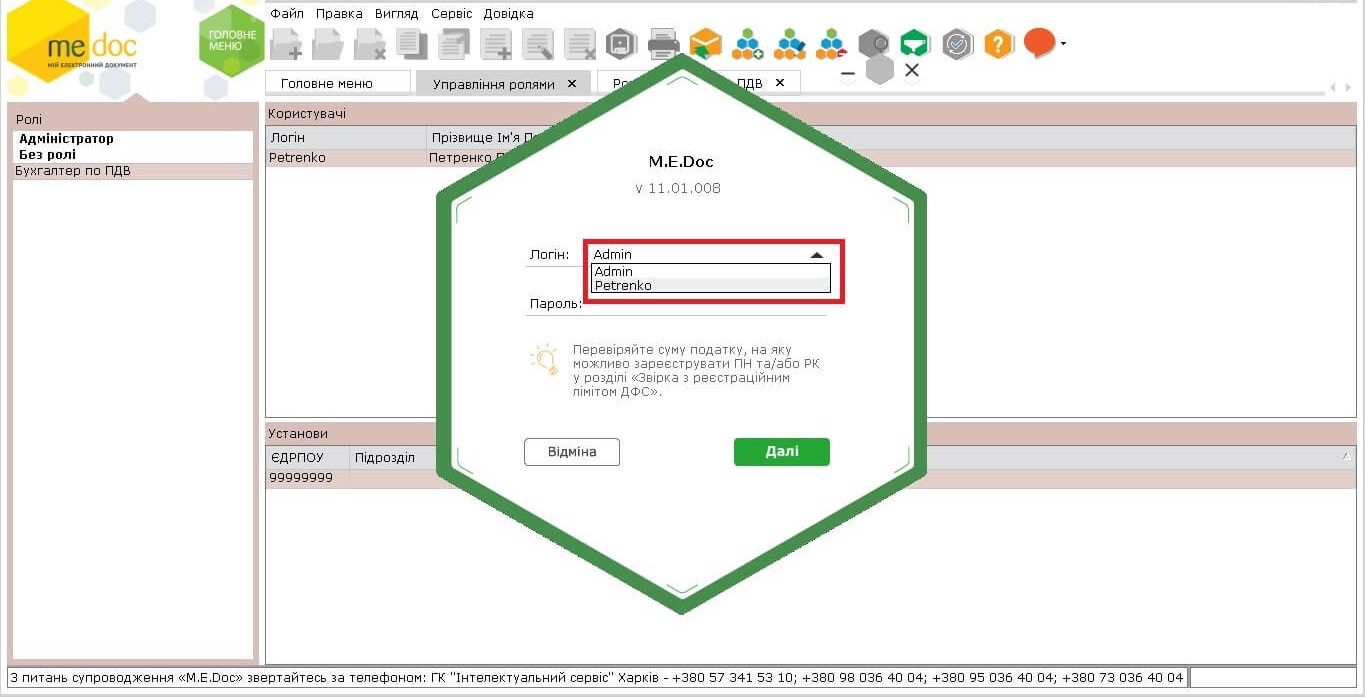This screenshot has height=698, width=1365.
Task: Open the Довідка menu
Action: (x=508, y=14)
